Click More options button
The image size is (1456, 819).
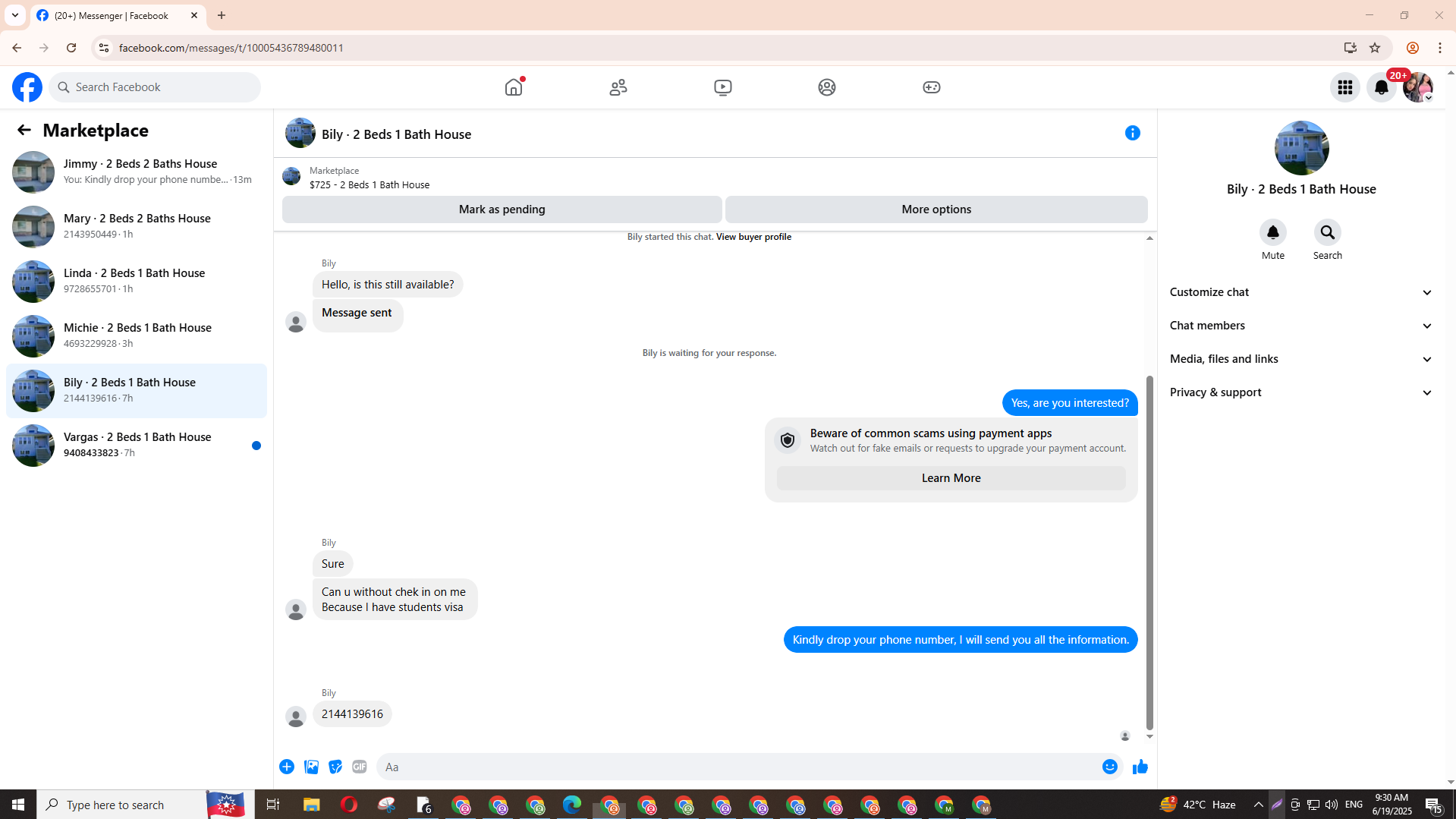pyautogui.click(x=936, y=209)
